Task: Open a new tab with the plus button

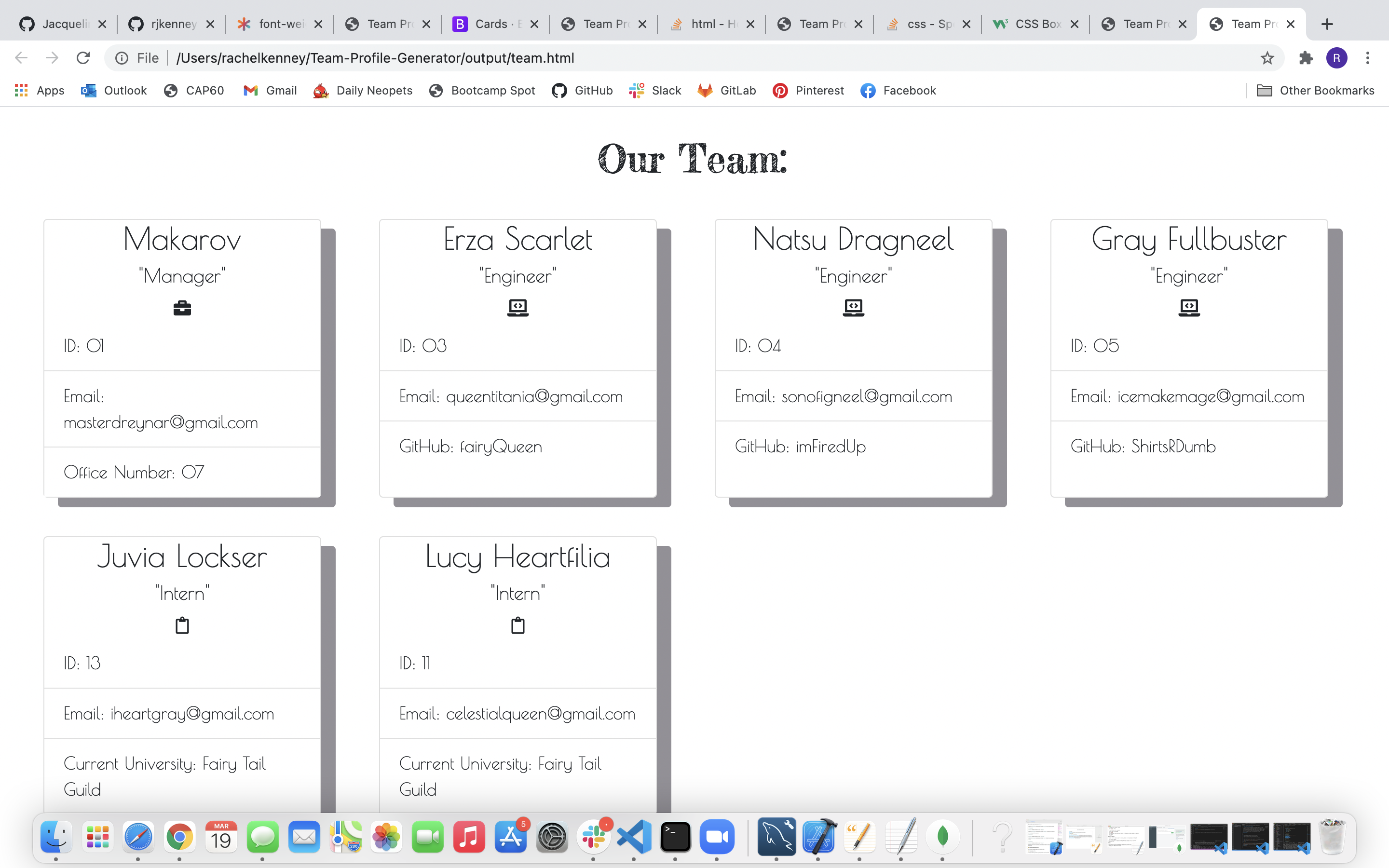Action: [x=1327, y=24]
